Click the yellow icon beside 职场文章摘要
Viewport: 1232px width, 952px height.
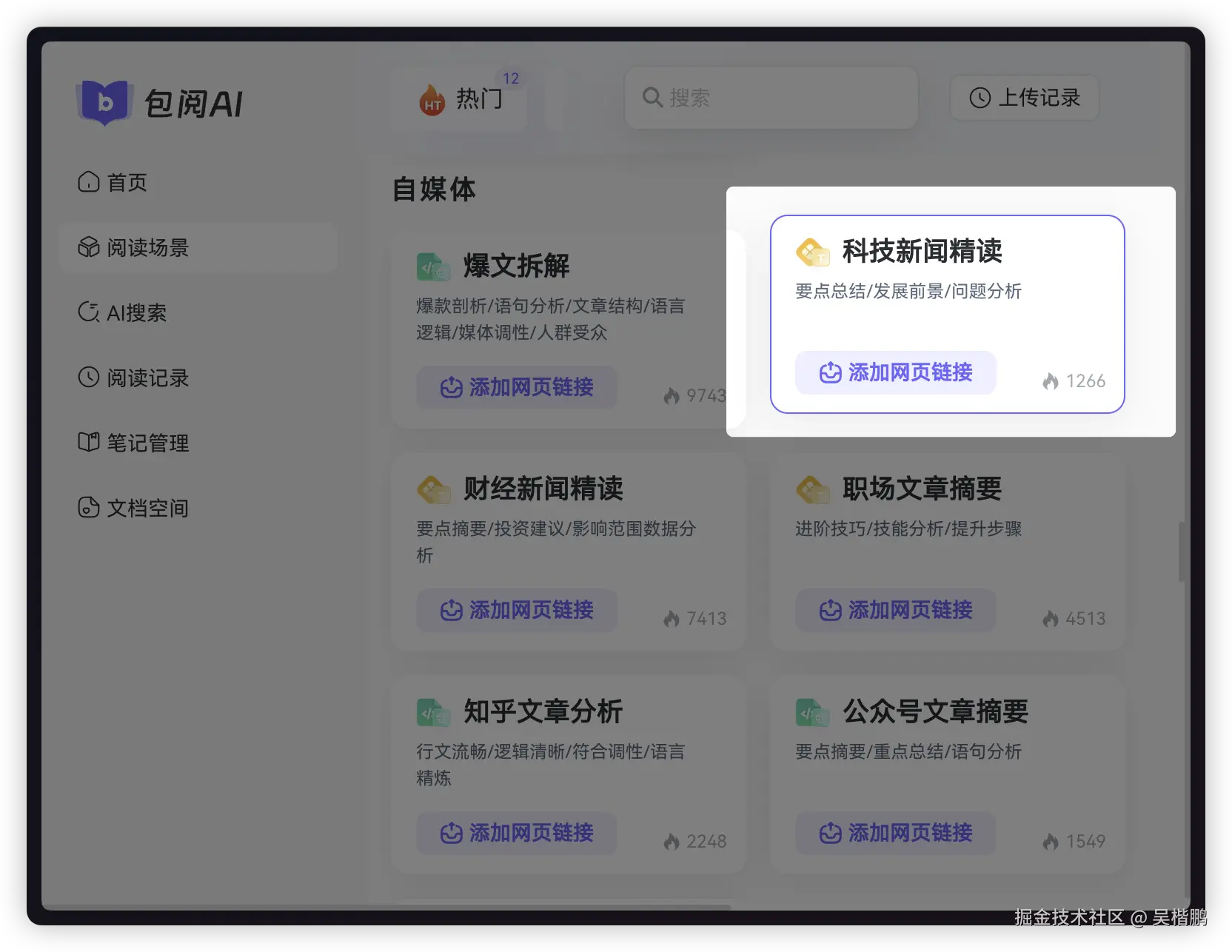tap(813, 489)
